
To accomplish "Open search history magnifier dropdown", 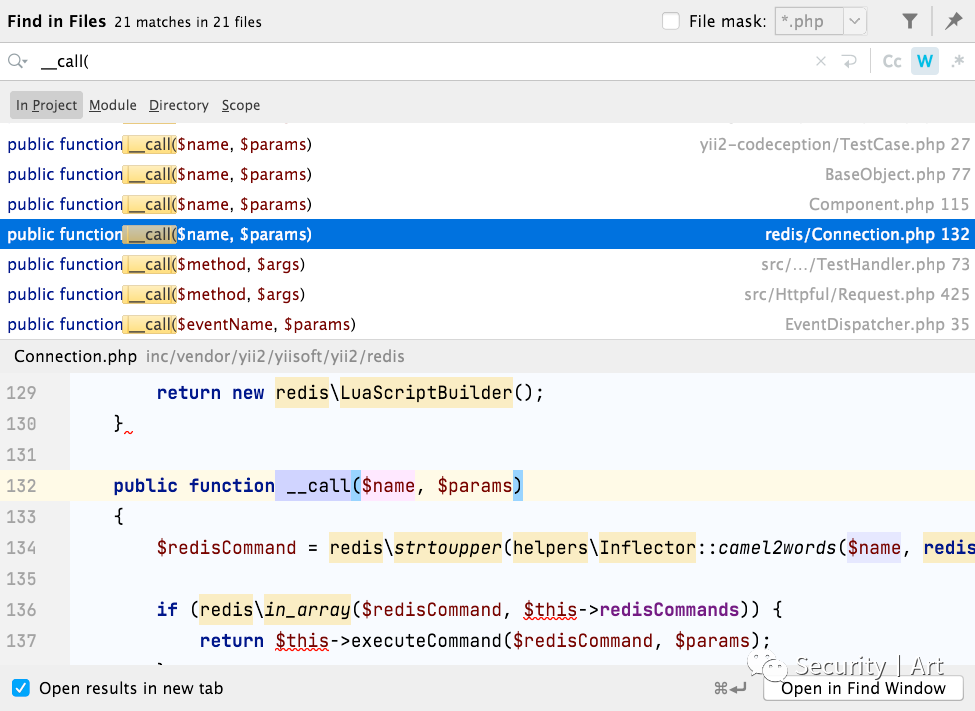I will [x=17, y=61].
